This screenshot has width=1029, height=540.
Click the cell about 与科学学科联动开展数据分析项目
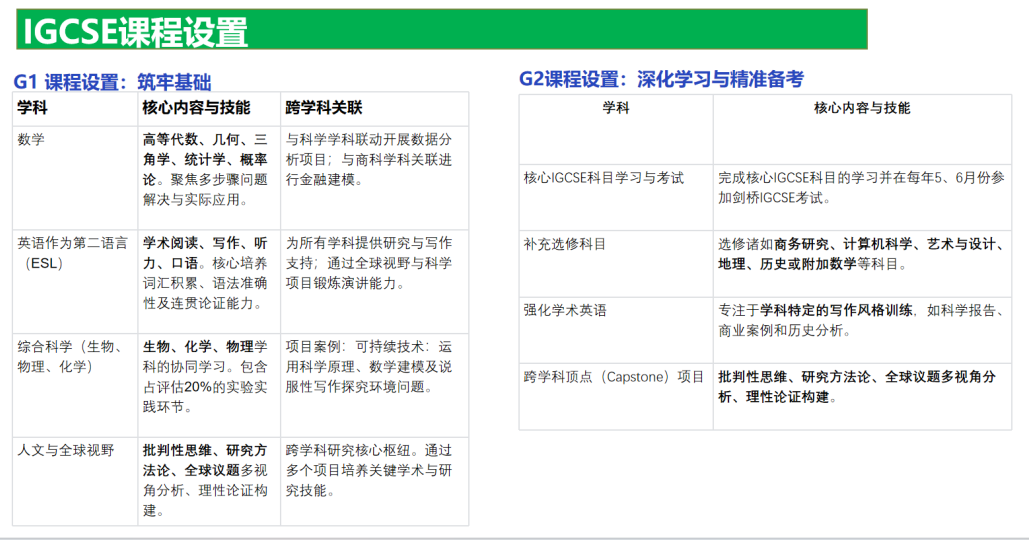[374, 178]
